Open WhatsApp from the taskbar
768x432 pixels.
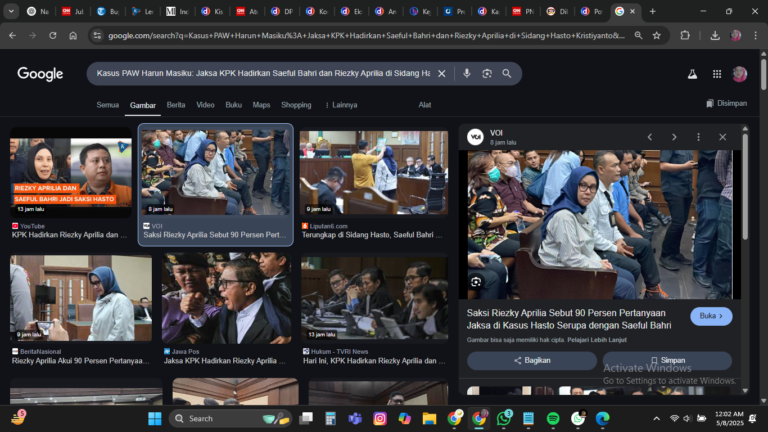pyautogui.click(x=504, y=419)
